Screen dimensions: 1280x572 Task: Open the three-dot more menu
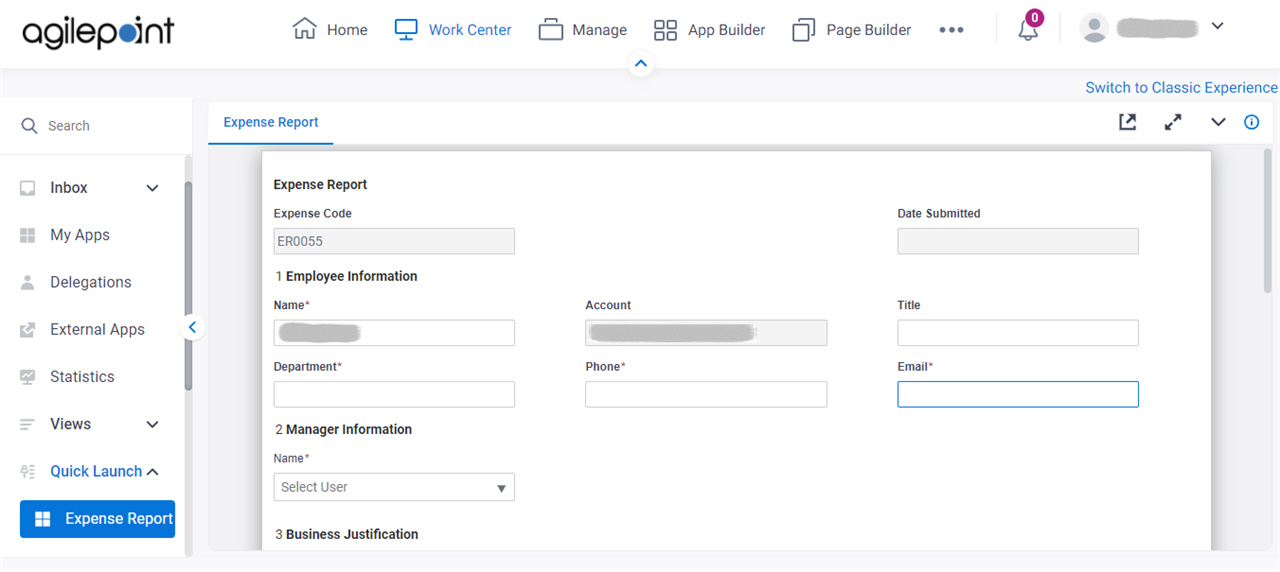951,30
